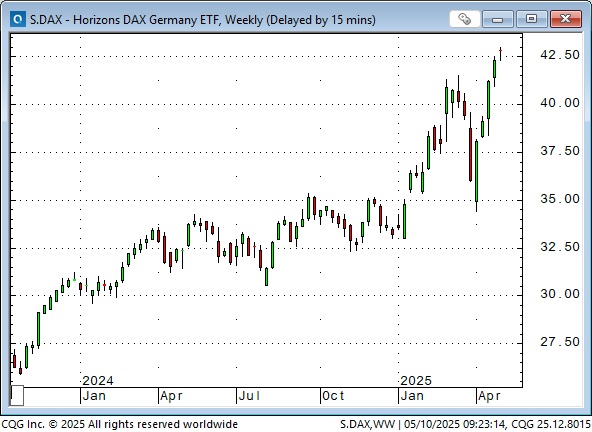Click the Jan label under 2025
This screenshot has width=592, height=432.
(412, 396)
